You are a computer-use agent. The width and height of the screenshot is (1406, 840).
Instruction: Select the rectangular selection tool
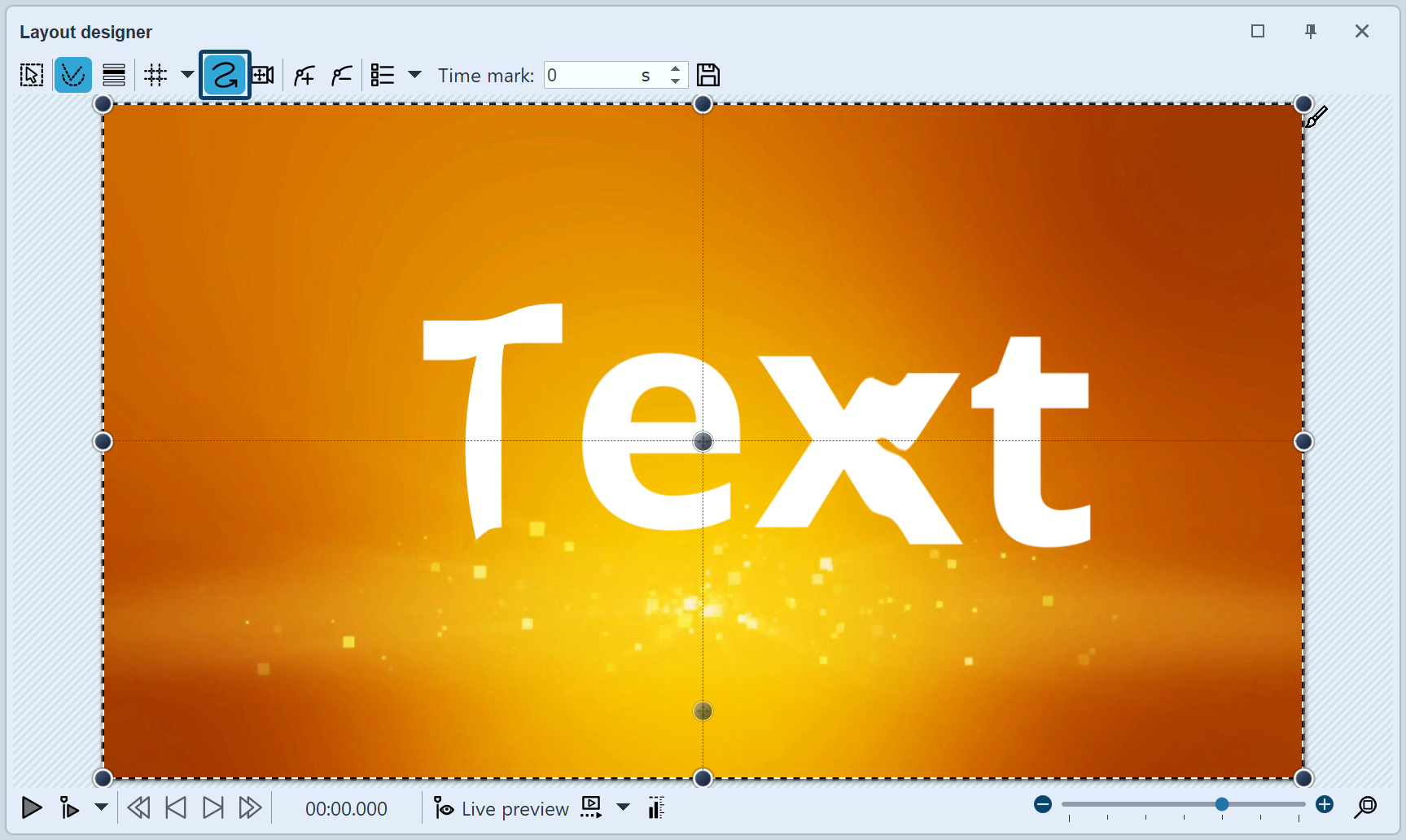tap(31, 75)
